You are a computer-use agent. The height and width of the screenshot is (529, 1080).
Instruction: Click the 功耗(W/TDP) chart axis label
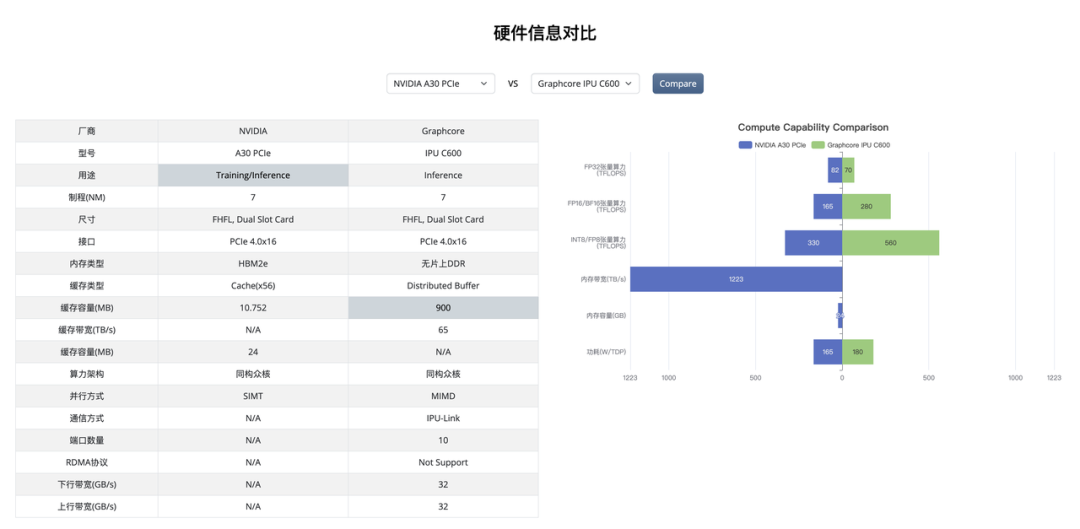(x=606, y=352)
